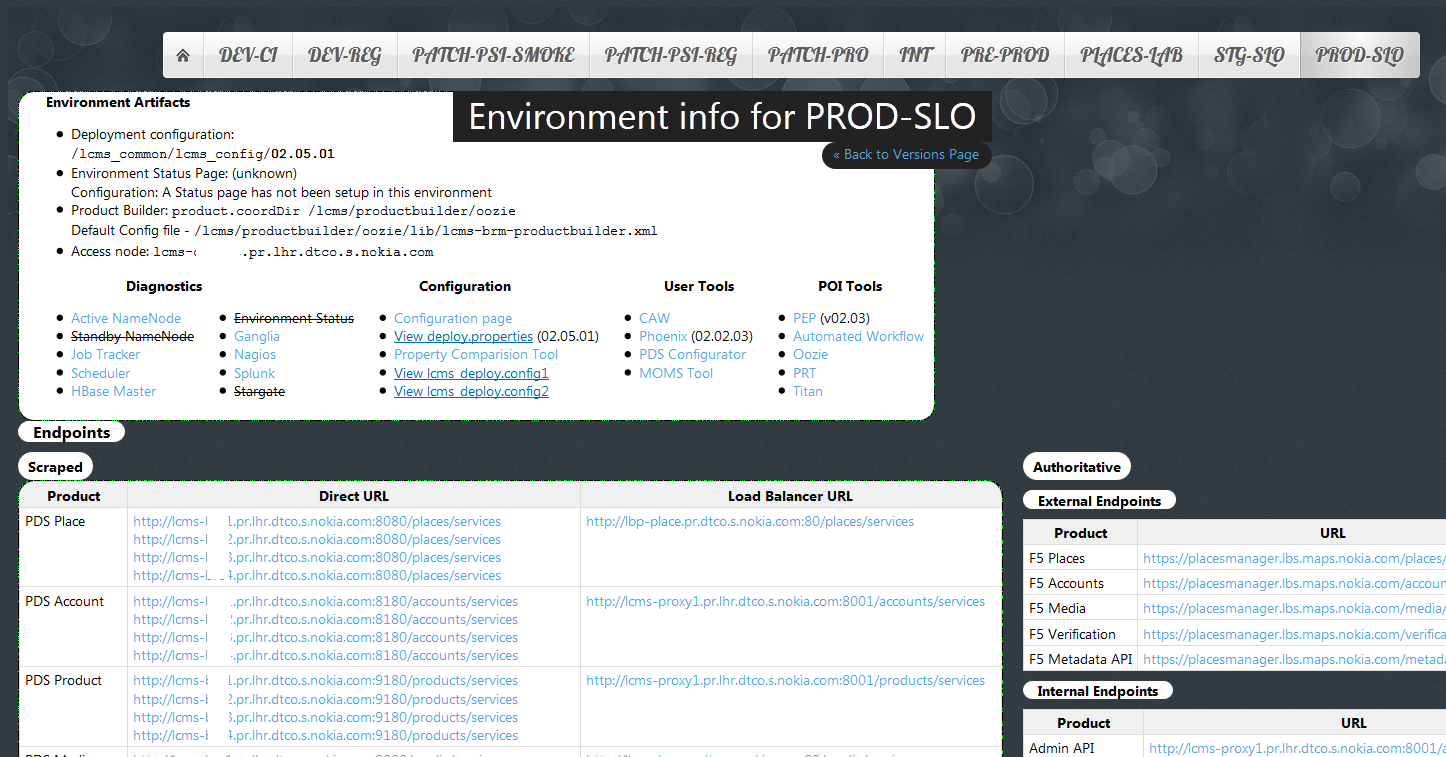1446x757 pixels.
Task: Open the Automated Workflow link
Action: pyautogui.click(x=858, y=336)
